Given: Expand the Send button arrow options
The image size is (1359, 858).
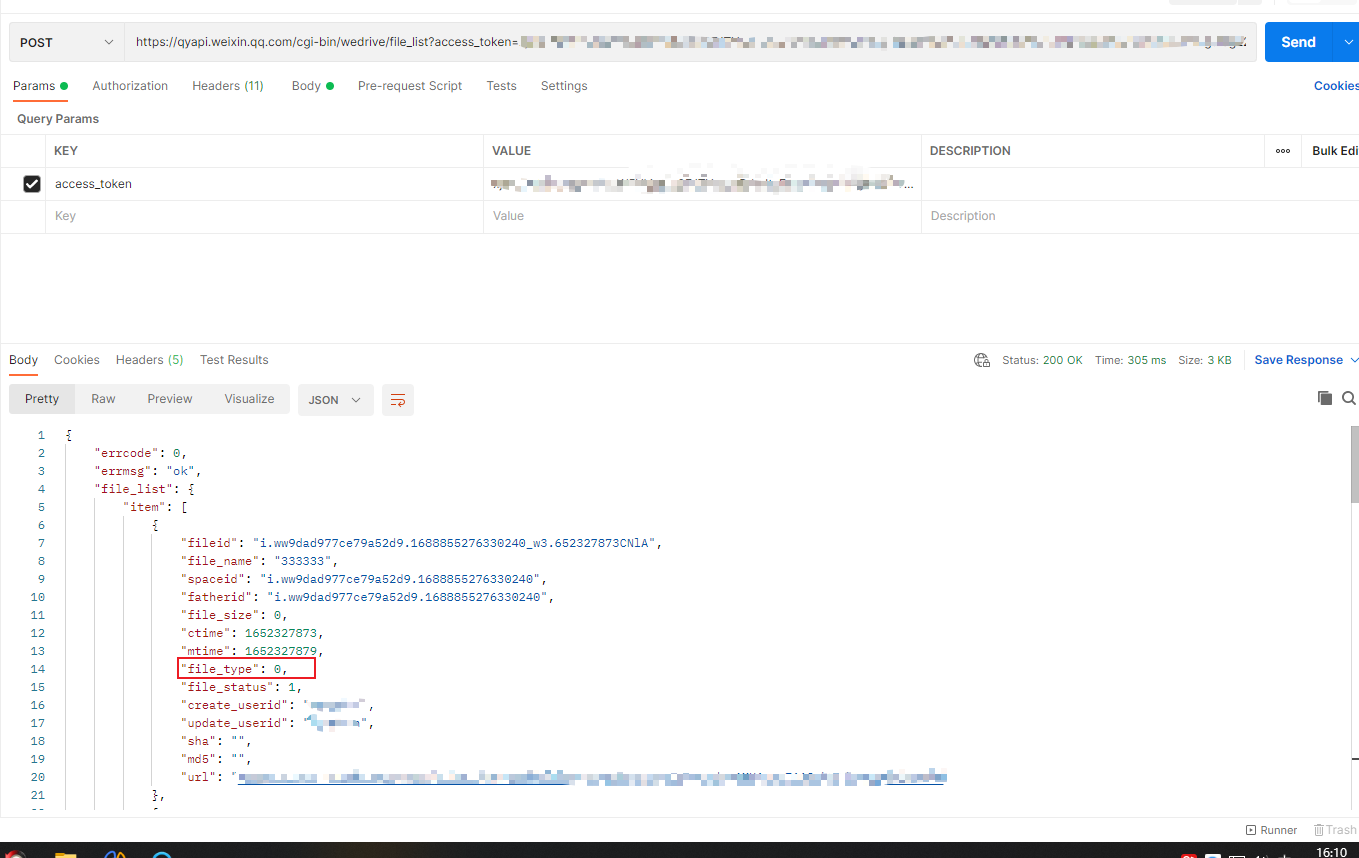Looking at the screenshot, I should [x=1345, y=42].
